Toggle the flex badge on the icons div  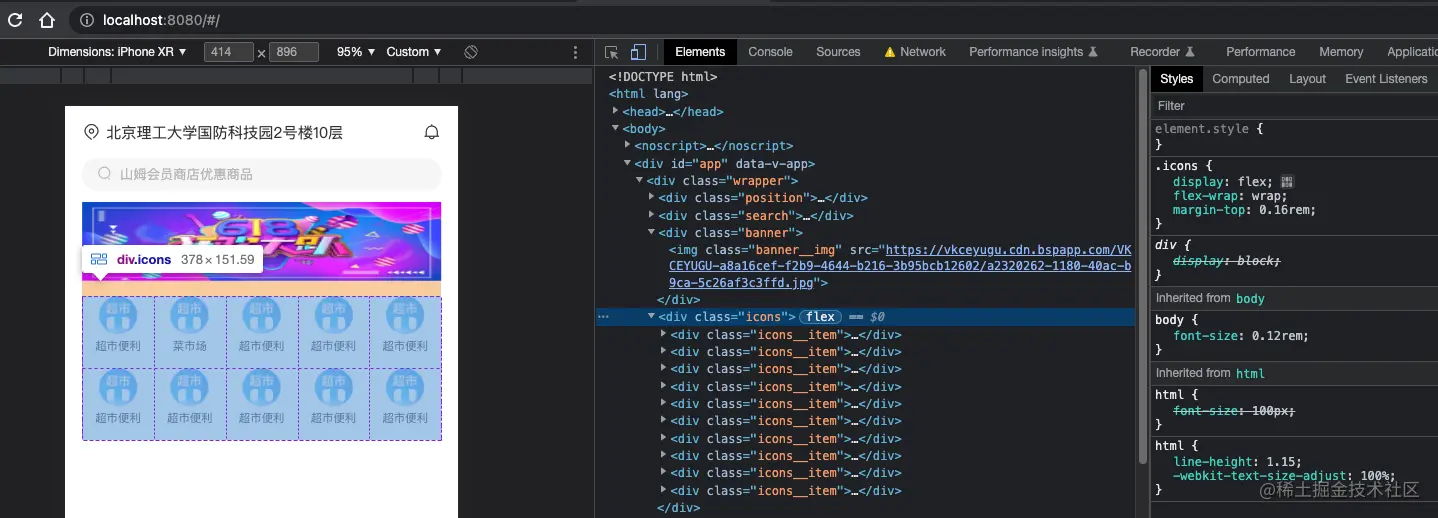tap(820, 317)
